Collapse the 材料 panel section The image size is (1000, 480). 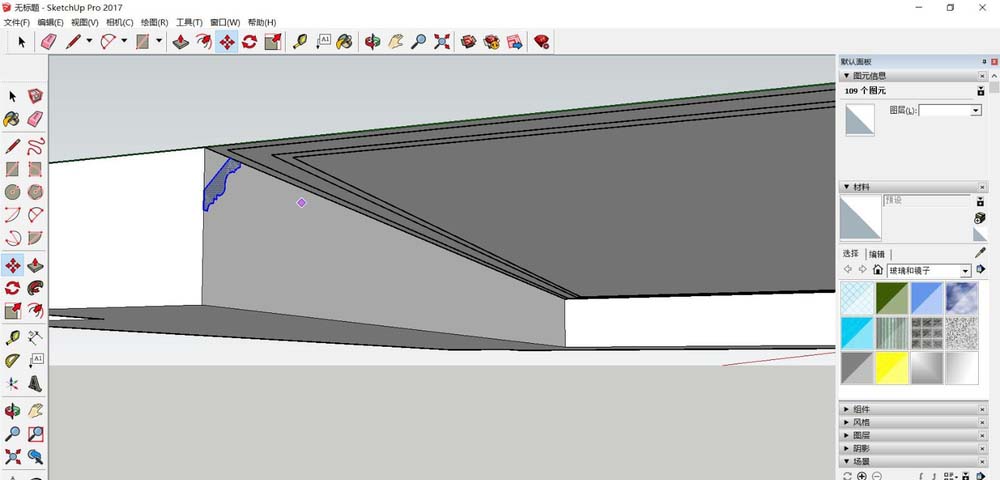[x=860, y=187]
